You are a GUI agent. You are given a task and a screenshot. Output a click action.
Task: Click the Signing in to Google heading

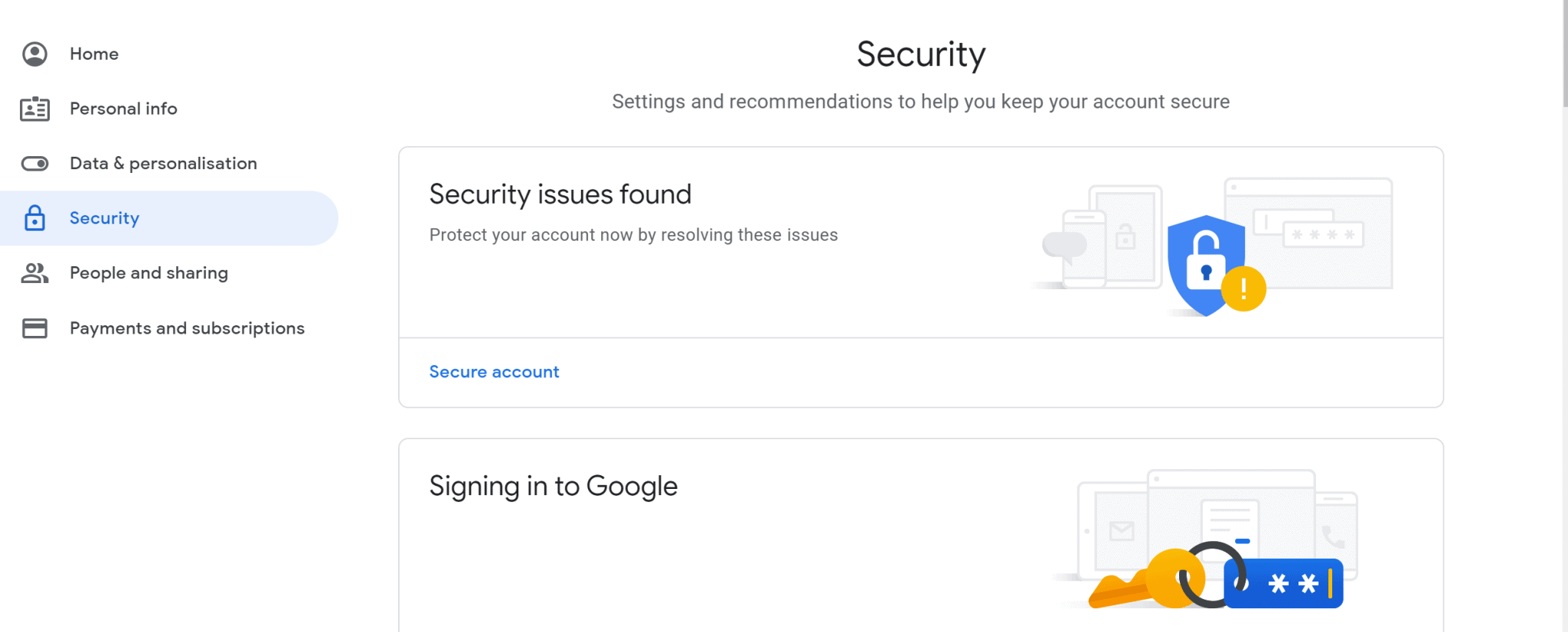pos(554,487)
